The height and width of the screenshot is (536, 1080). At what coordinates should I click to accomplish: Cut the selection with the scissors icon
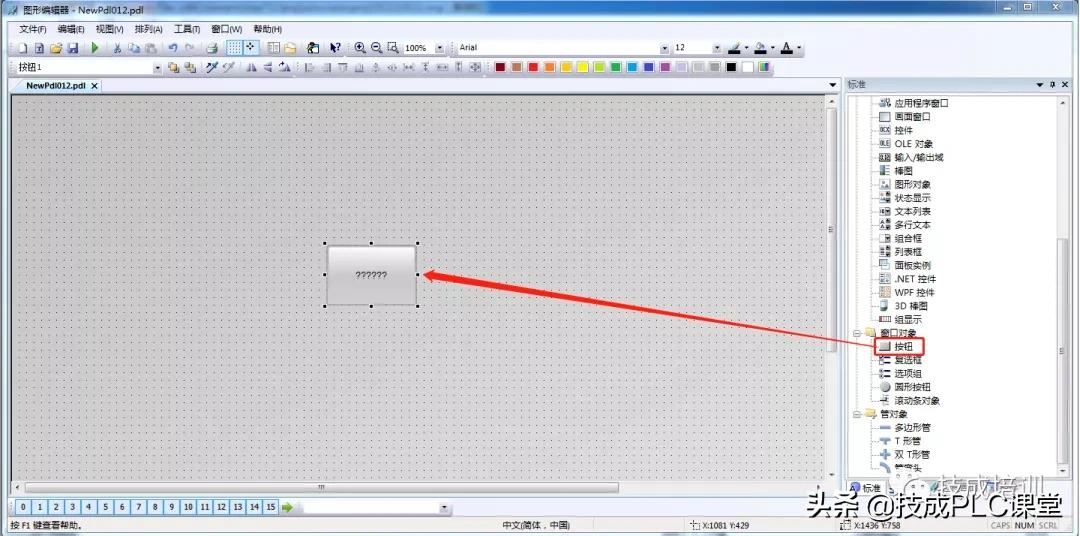117,48
